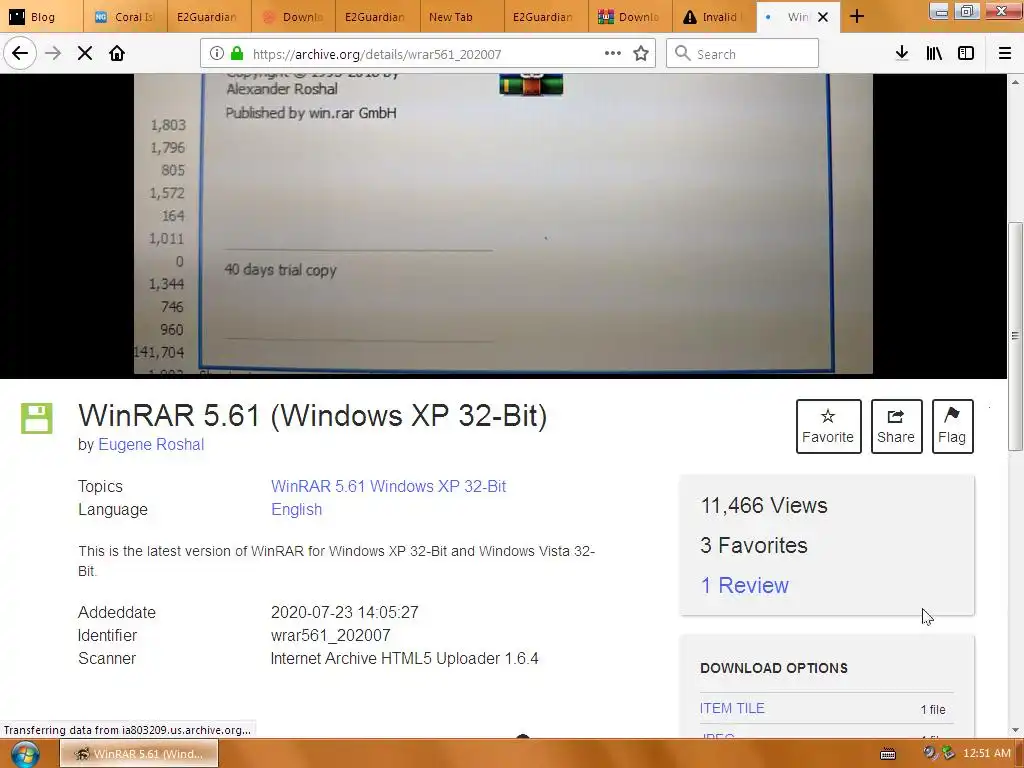Click the '3 Favorites' text

(x=754, y=545)
